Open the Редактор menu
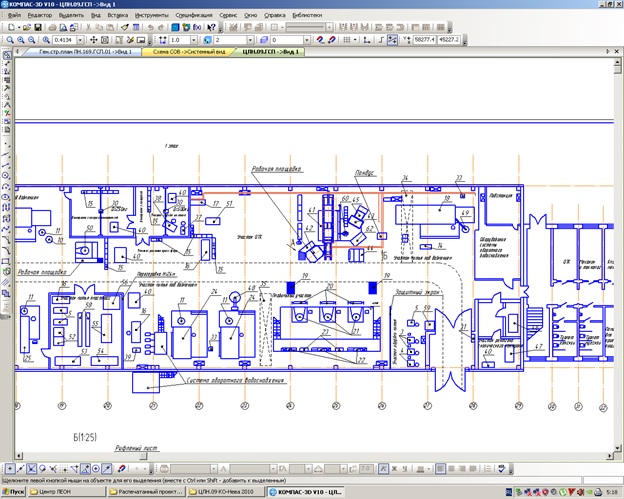Screen dimensions: 624x499 pyautogui.click(x=40, y=15)
